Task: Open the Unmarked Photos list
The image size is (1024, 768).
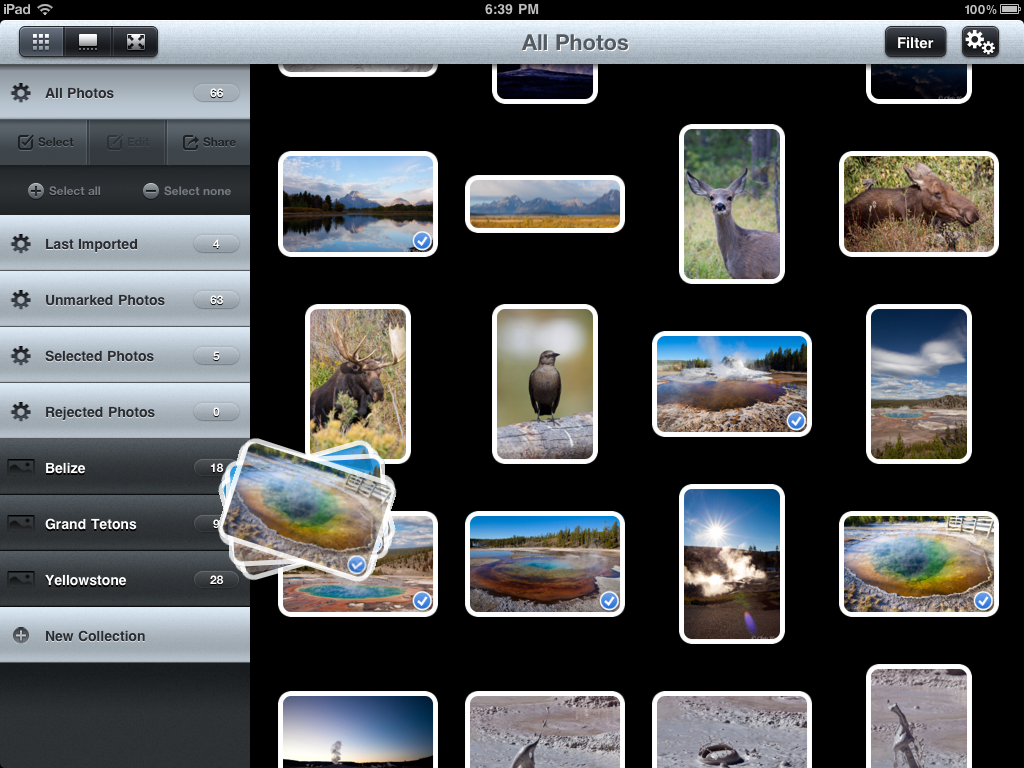Action: (x=125, y=300)
